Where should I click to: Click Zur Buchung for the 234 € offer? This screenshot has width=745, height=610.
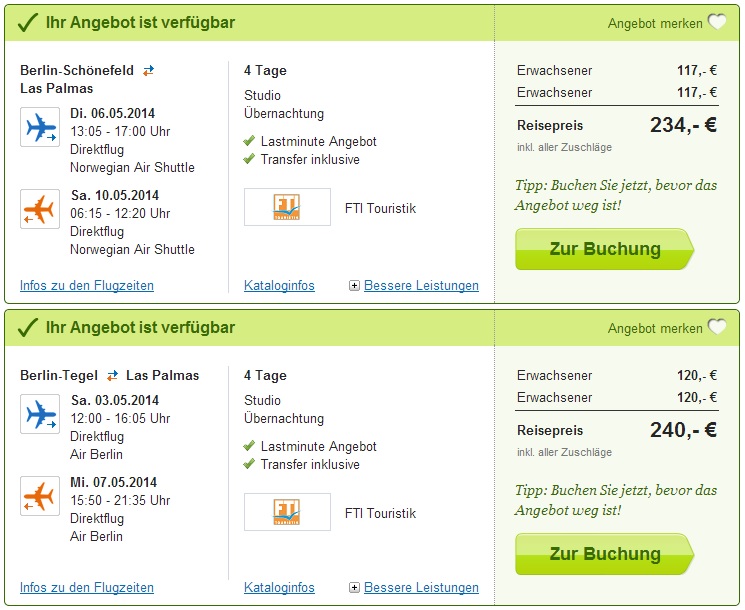(604, 249)
